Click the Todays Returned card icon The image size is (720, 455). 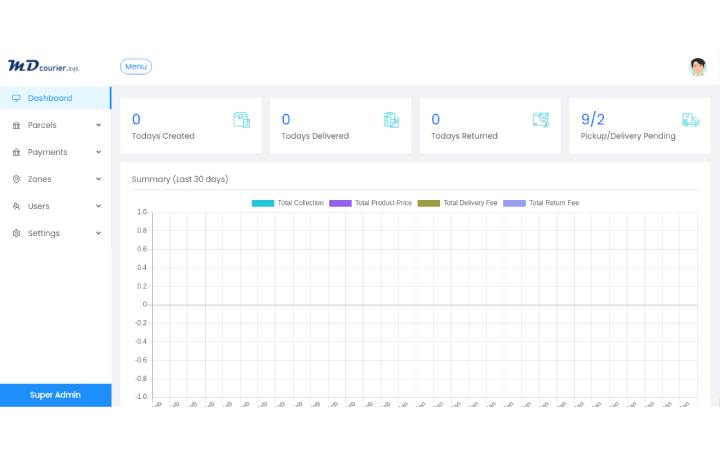pyautogui.click(x=541, y=120)
